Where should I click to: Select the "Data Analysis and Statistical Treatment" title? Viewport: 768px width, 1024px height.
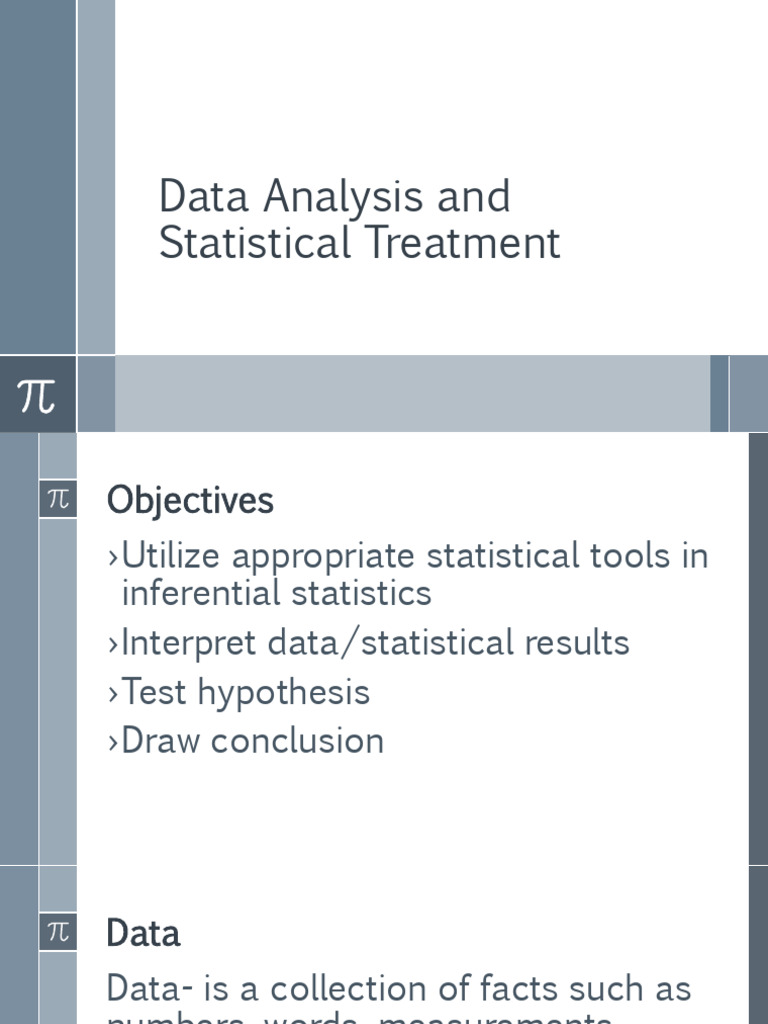point(359,220)
